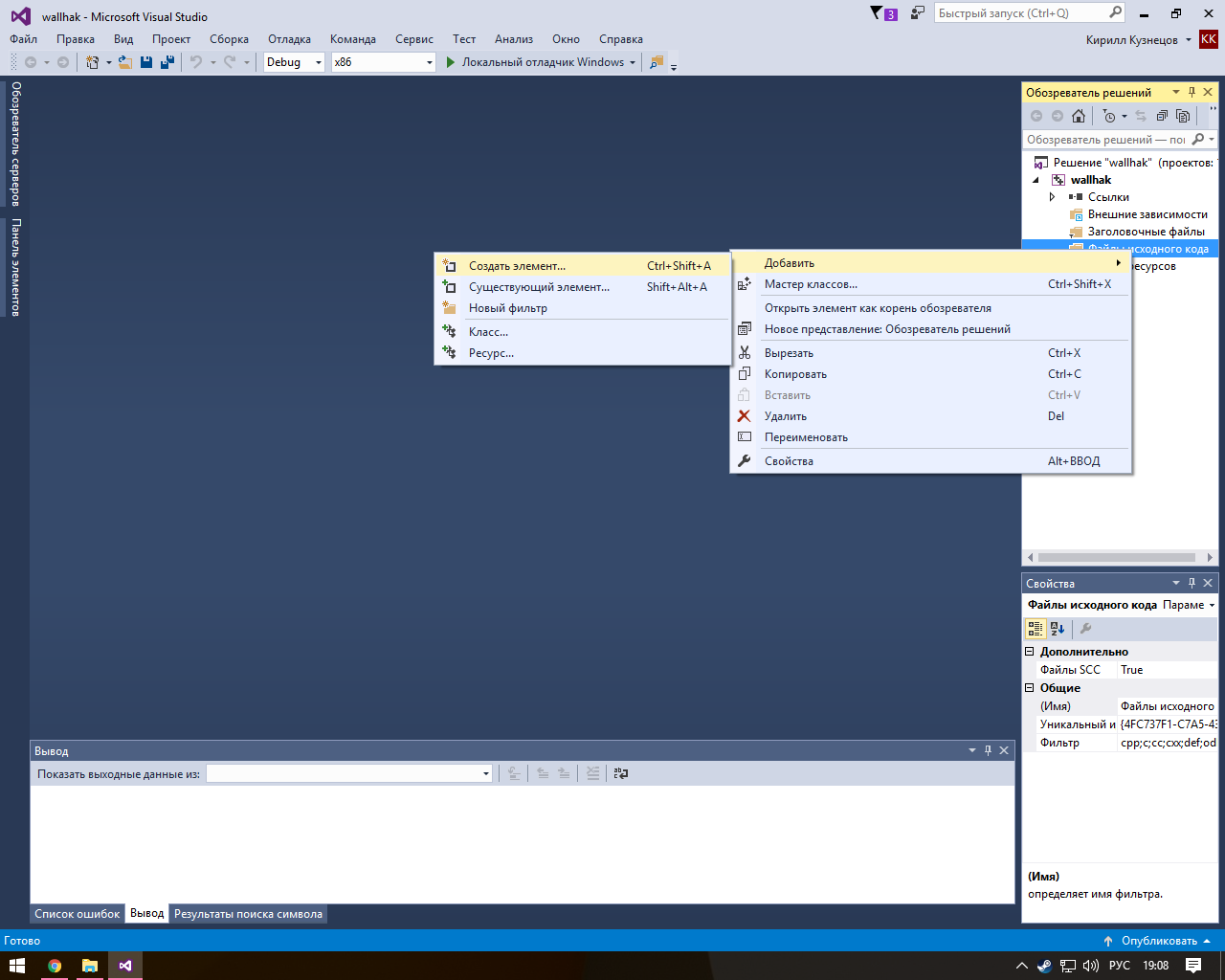
Task: Click the feedback icon next to notifications
Action: [x=918, y=13]
